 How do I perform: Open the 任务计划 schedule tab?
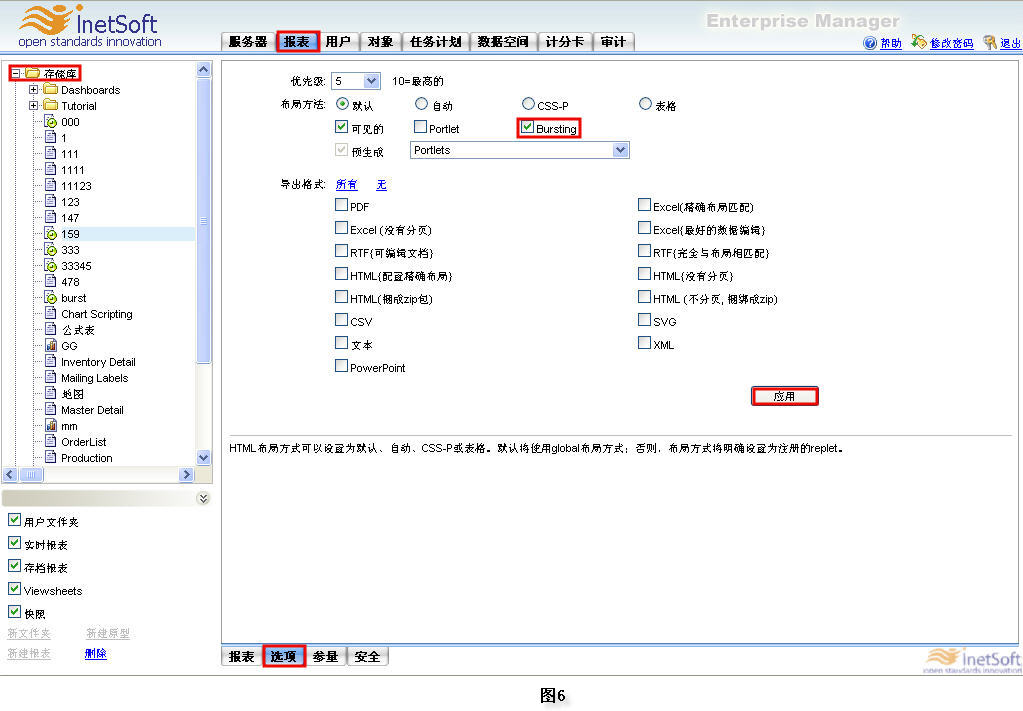(x=435, y=42)
